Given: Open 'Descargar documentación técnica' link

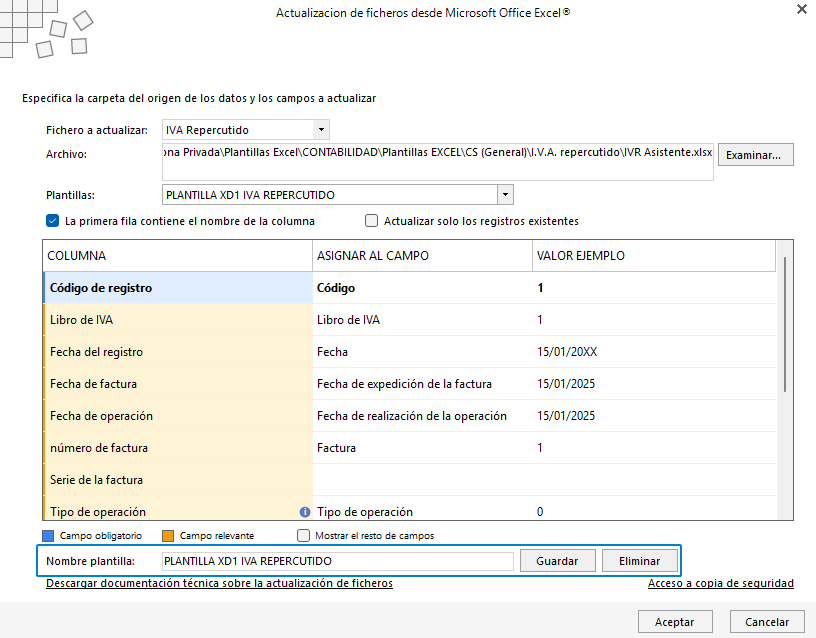Looking at the screenshot, I should [x=219, y=583].
